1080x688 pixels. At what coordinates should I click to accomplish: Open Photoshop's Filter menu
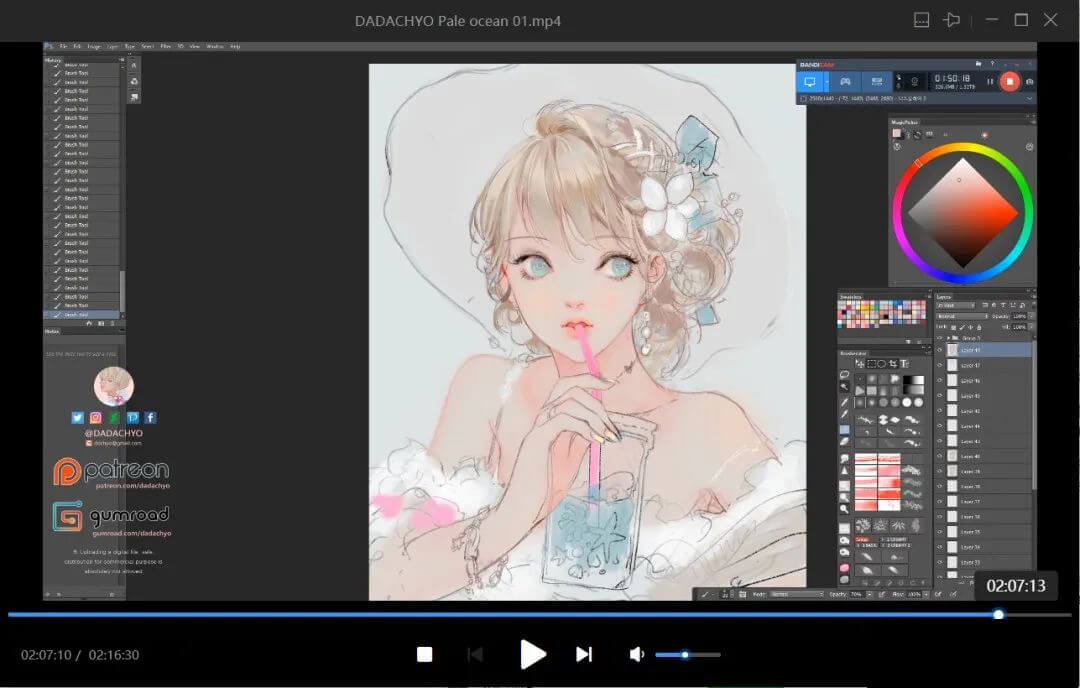pyautogui.click(x=166, y=45)
